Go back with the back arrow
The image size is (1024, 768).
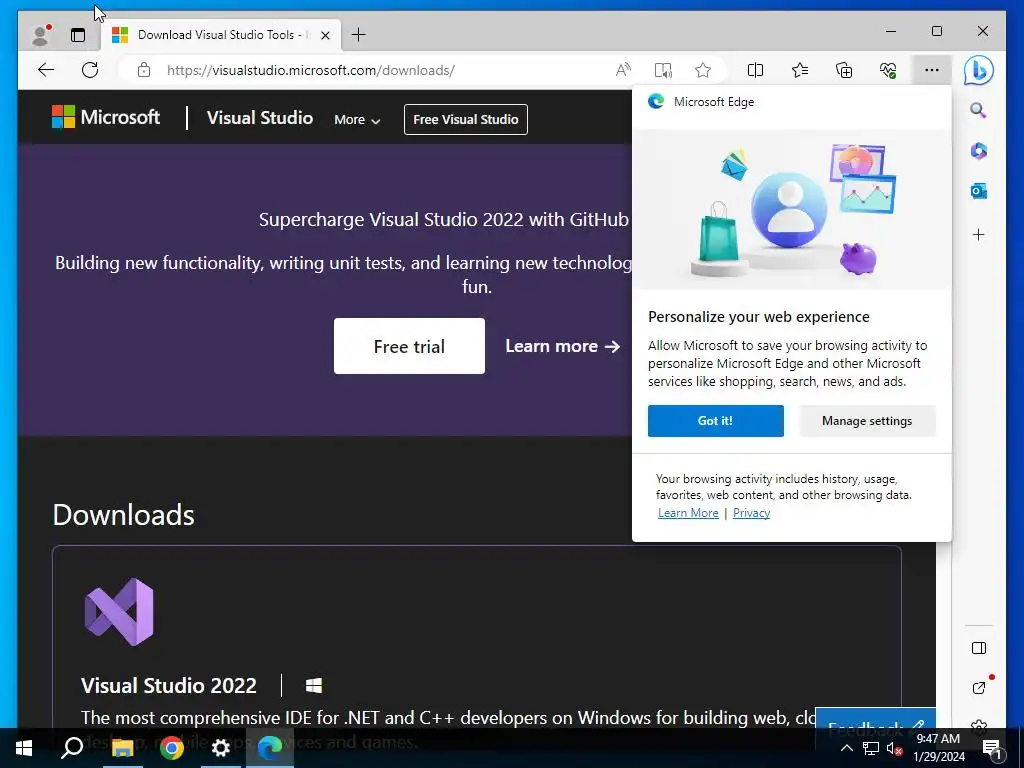click(46, 70)
